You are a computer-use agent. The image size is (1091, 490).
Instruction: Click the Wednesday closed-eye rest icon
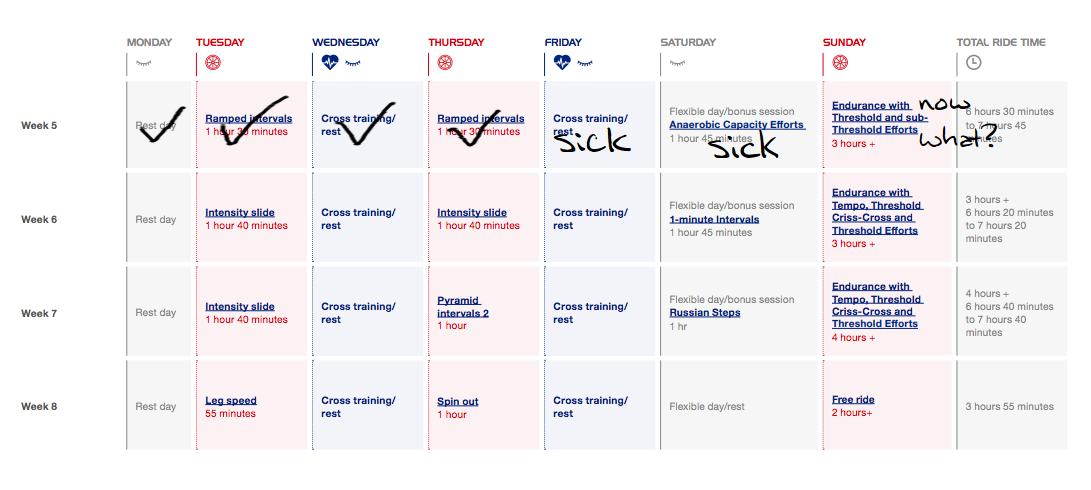point(353,62)
